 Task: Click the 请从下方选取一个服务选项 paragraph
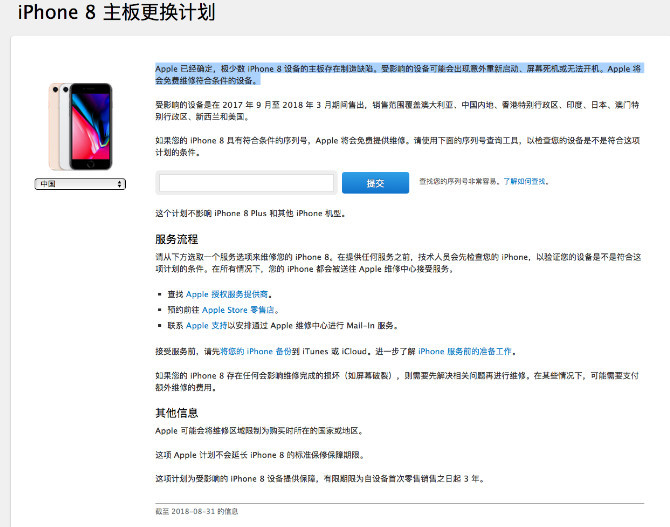coord(398,263)
